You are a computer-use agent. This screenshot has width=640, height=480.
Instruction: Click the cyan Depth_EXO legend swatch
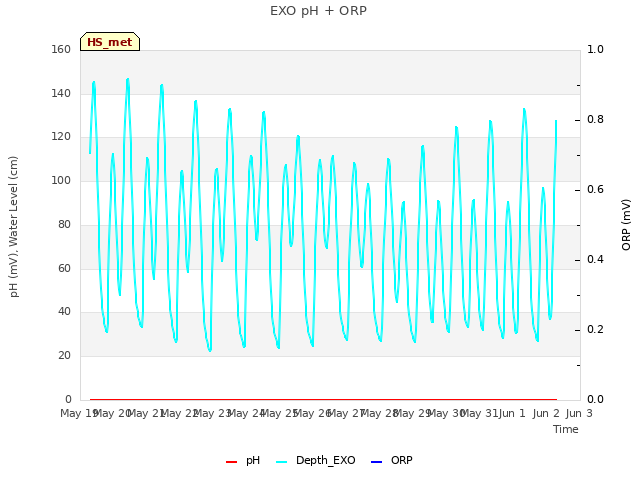282,462
